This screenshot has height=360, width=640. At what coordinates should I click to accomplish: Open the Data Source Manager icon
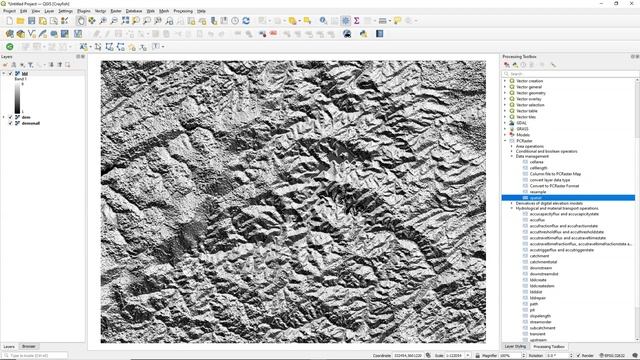9,34
